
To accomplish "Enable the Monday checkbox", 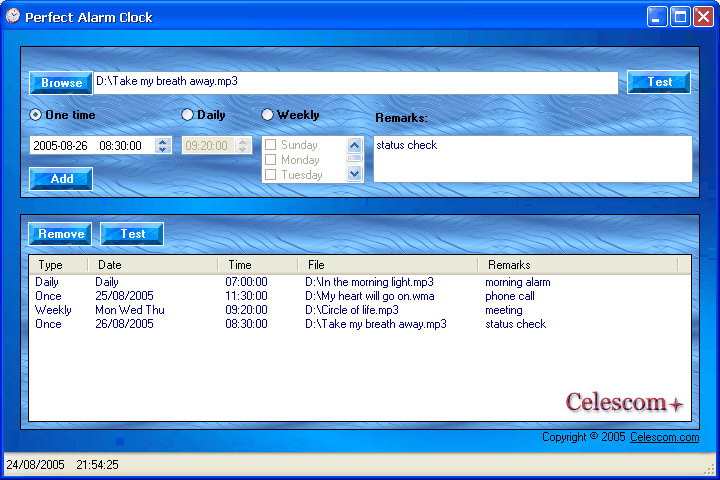I will click(x=270, y=160).
